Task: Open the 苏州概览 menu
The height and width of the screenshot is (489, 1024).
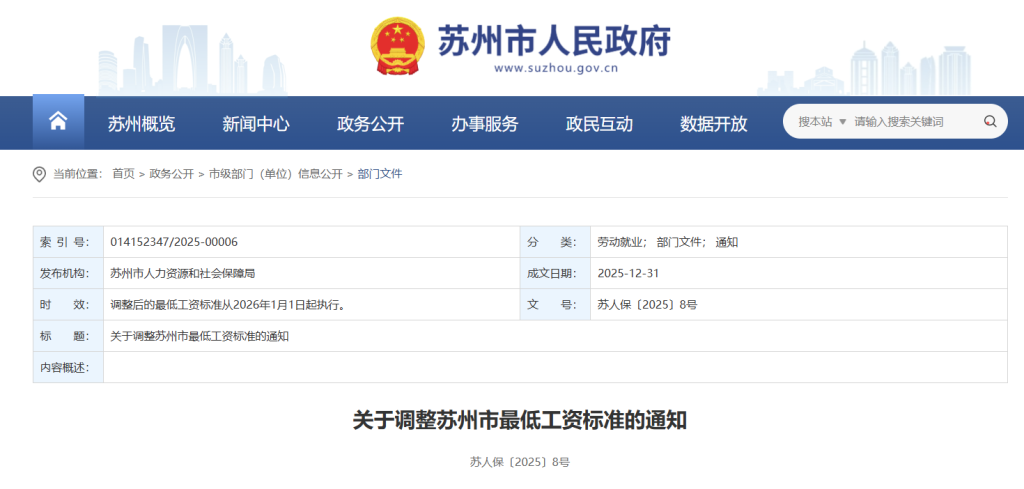Action: tap(142, 123)
